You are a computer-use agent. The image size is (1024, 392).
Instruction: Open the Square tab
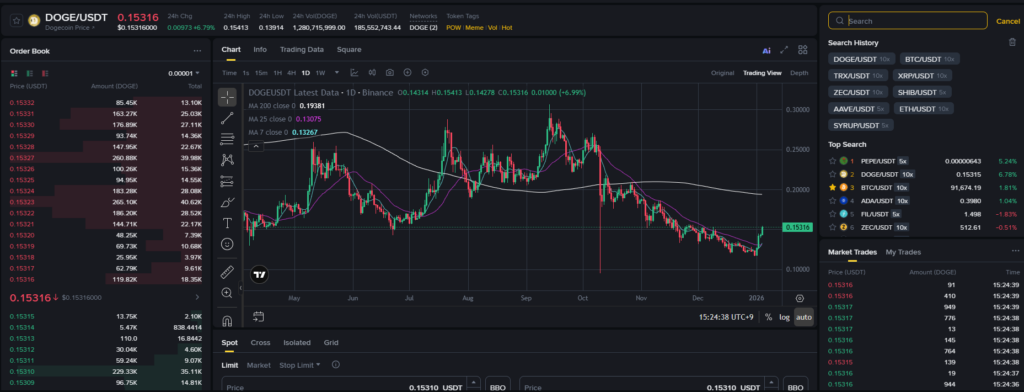coord(349,50)
